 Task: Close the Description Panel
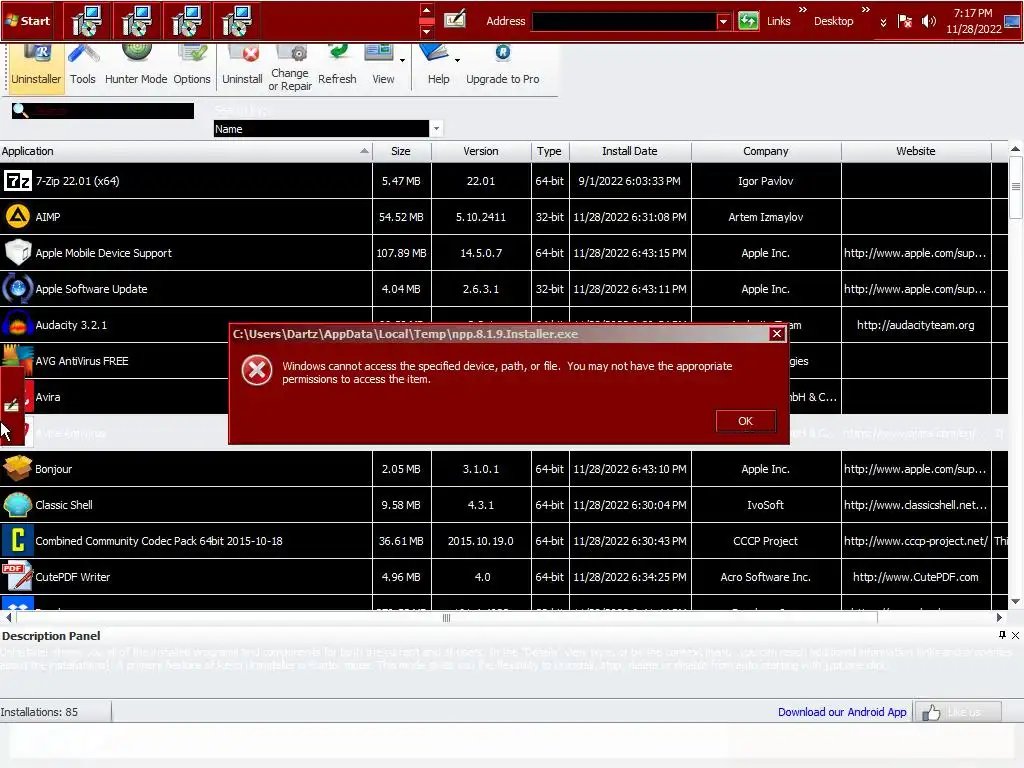1016,635
